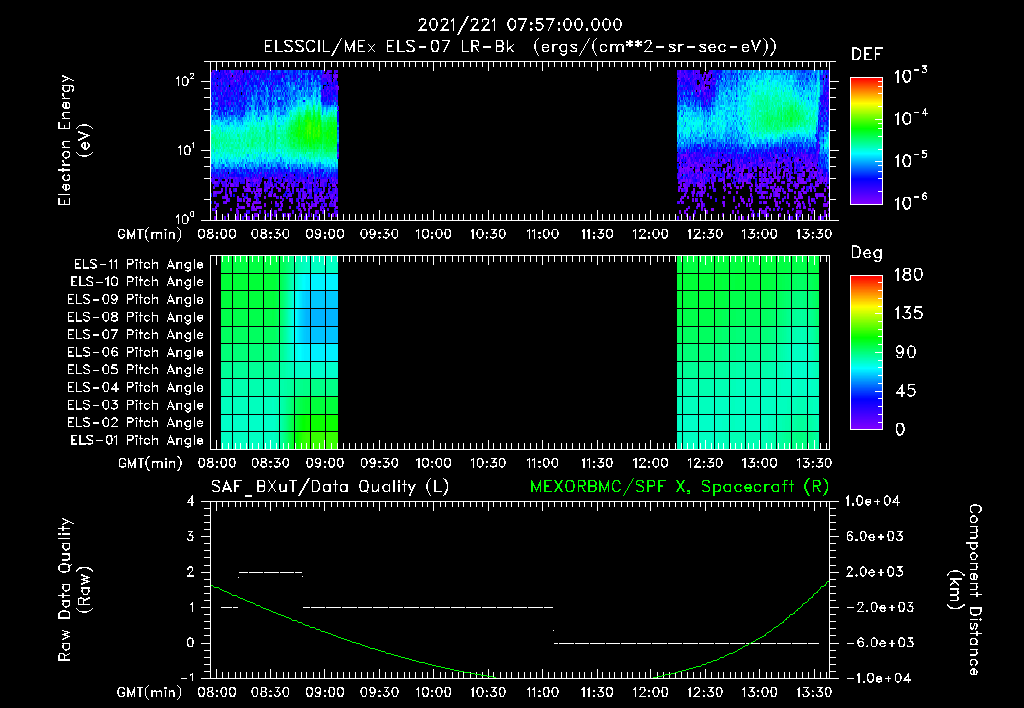The width and height of the screenshot is (1024, 708).
Task: Click the 3 tick on Raw Data Quality axis
Action: (190, 536)
